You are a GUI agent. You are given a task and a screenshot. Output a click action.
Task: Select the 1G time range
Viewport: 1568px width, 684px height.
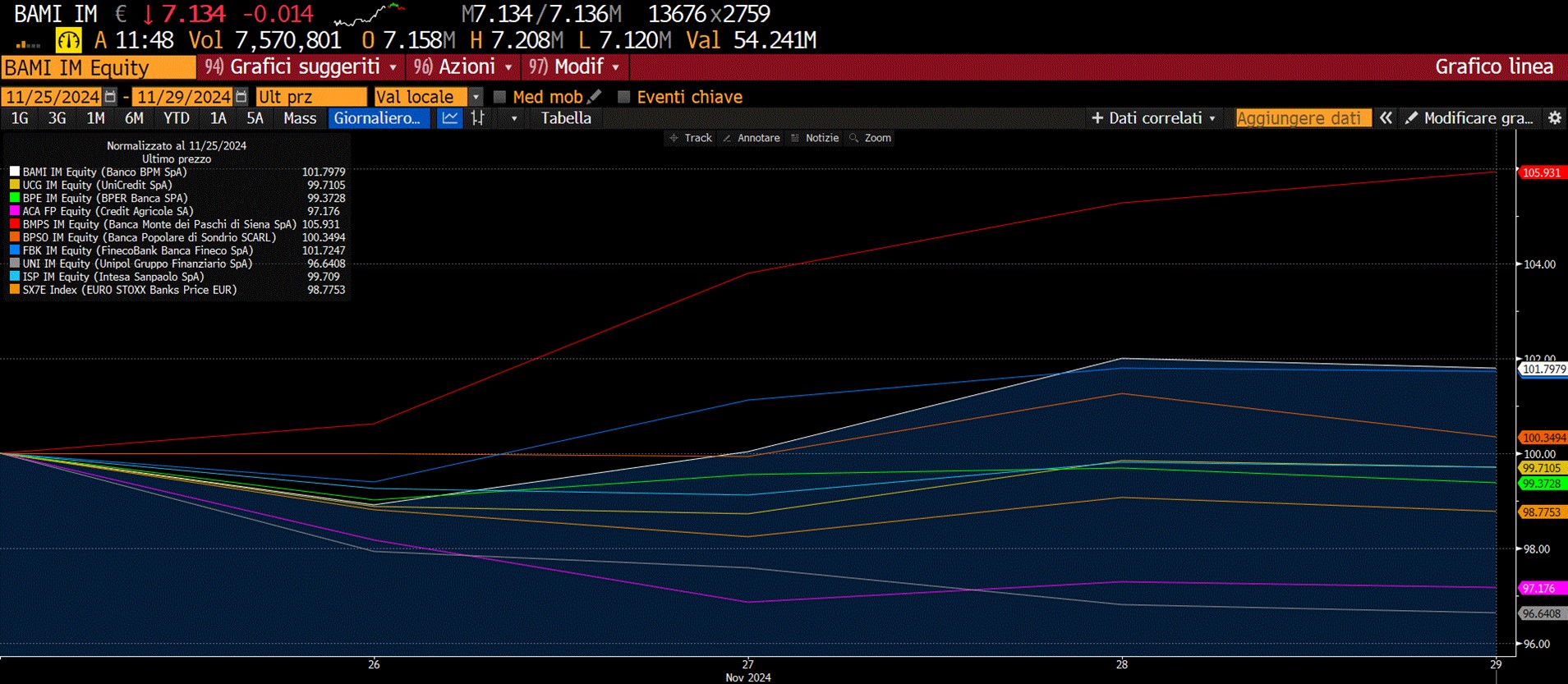click(20, 118)
